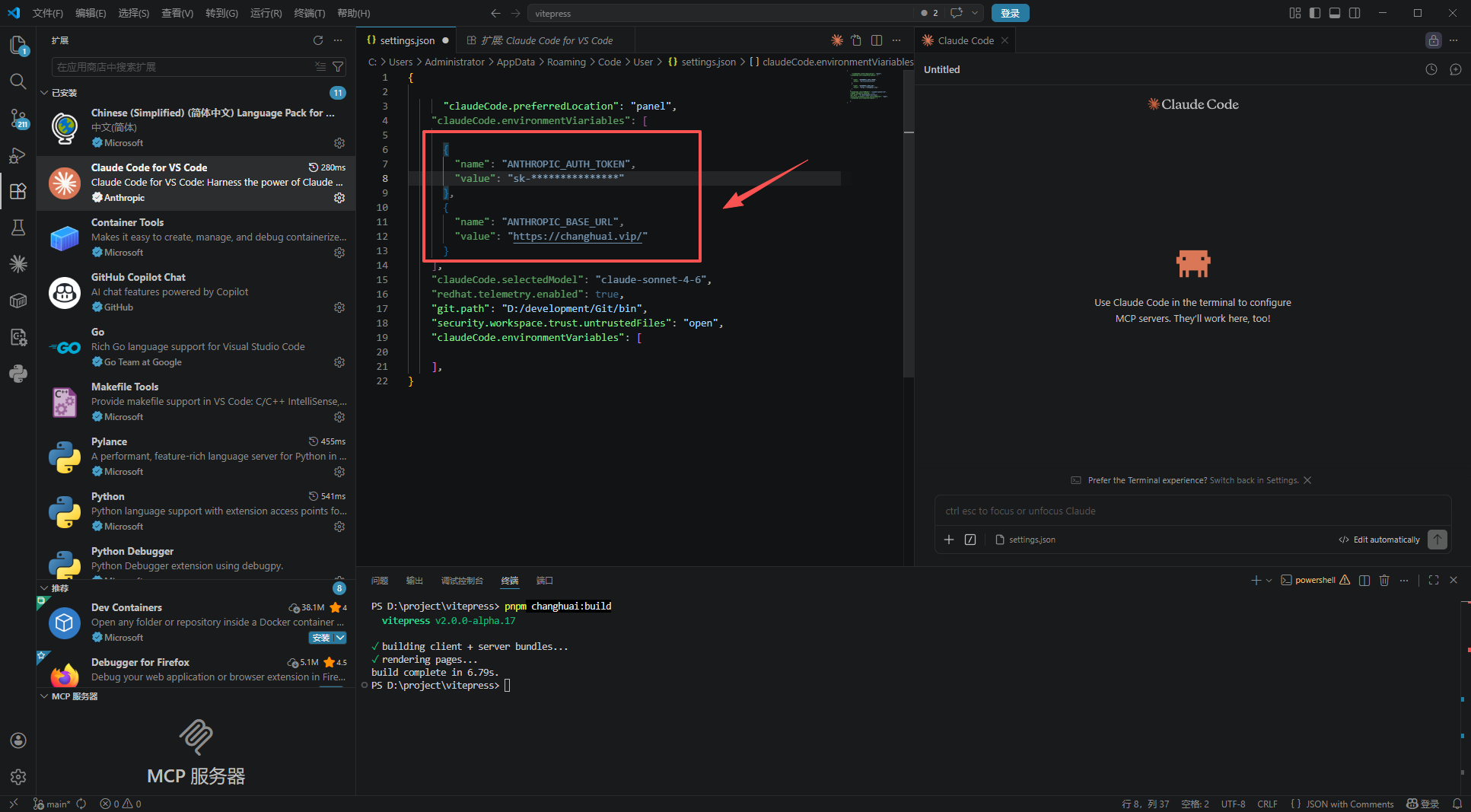Open manage gear for Go extension
The width and height of the screenshot is (1471, 812).
tap(339, 362)
